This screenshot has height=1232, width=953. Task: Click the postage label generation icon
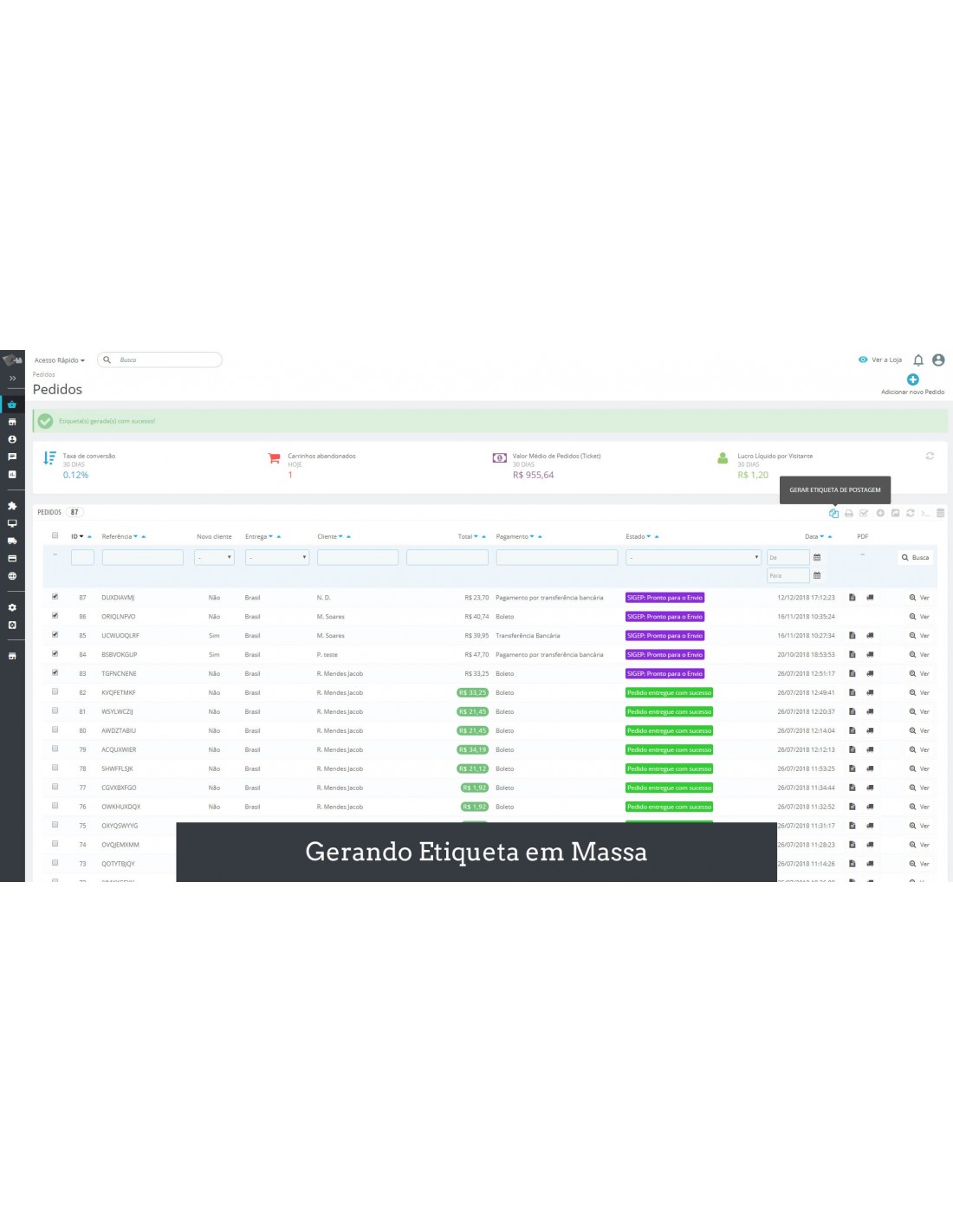click(x=833, y=513)
